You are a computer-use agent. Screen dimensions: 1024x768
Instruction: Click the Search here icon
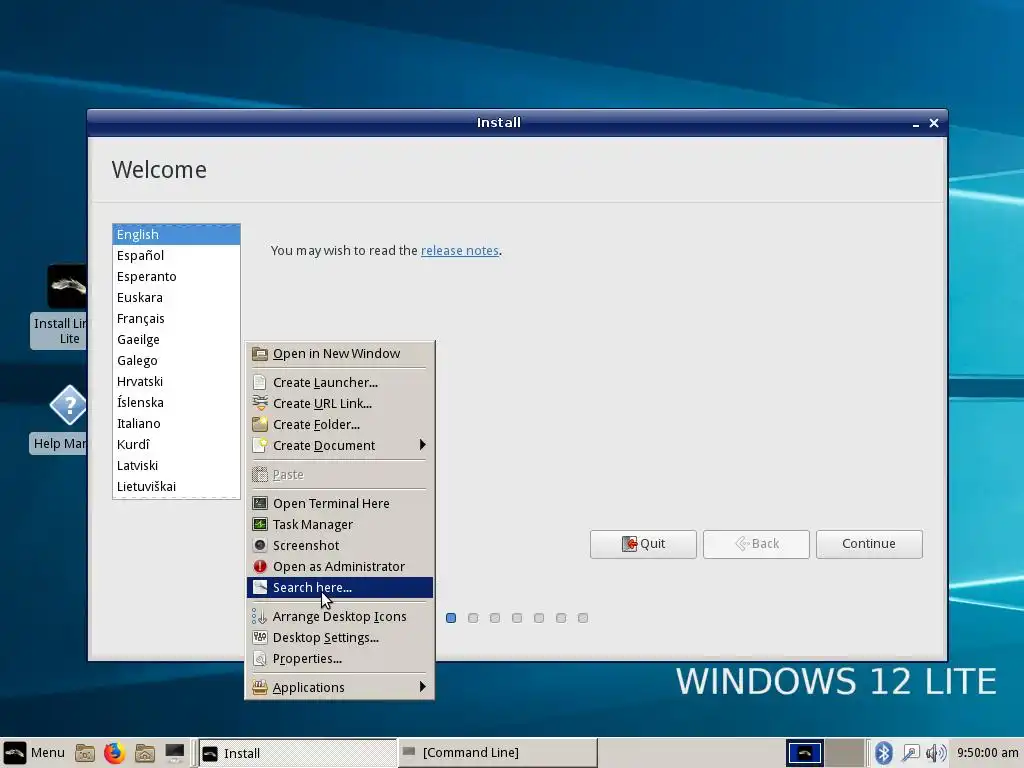[260, 587]
